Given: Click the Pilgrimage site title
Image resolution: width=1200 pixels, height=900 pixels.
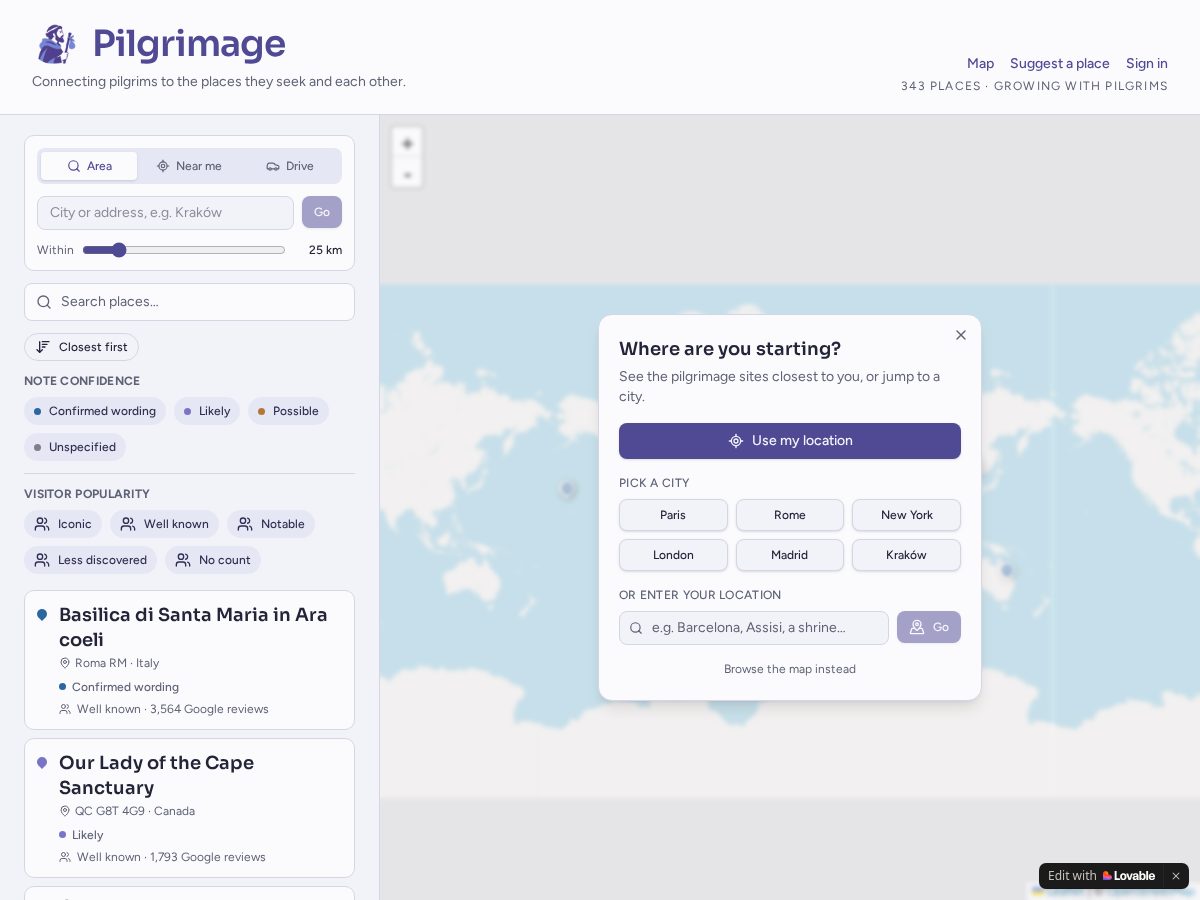Looking at the screenshot, I should 189,44.
